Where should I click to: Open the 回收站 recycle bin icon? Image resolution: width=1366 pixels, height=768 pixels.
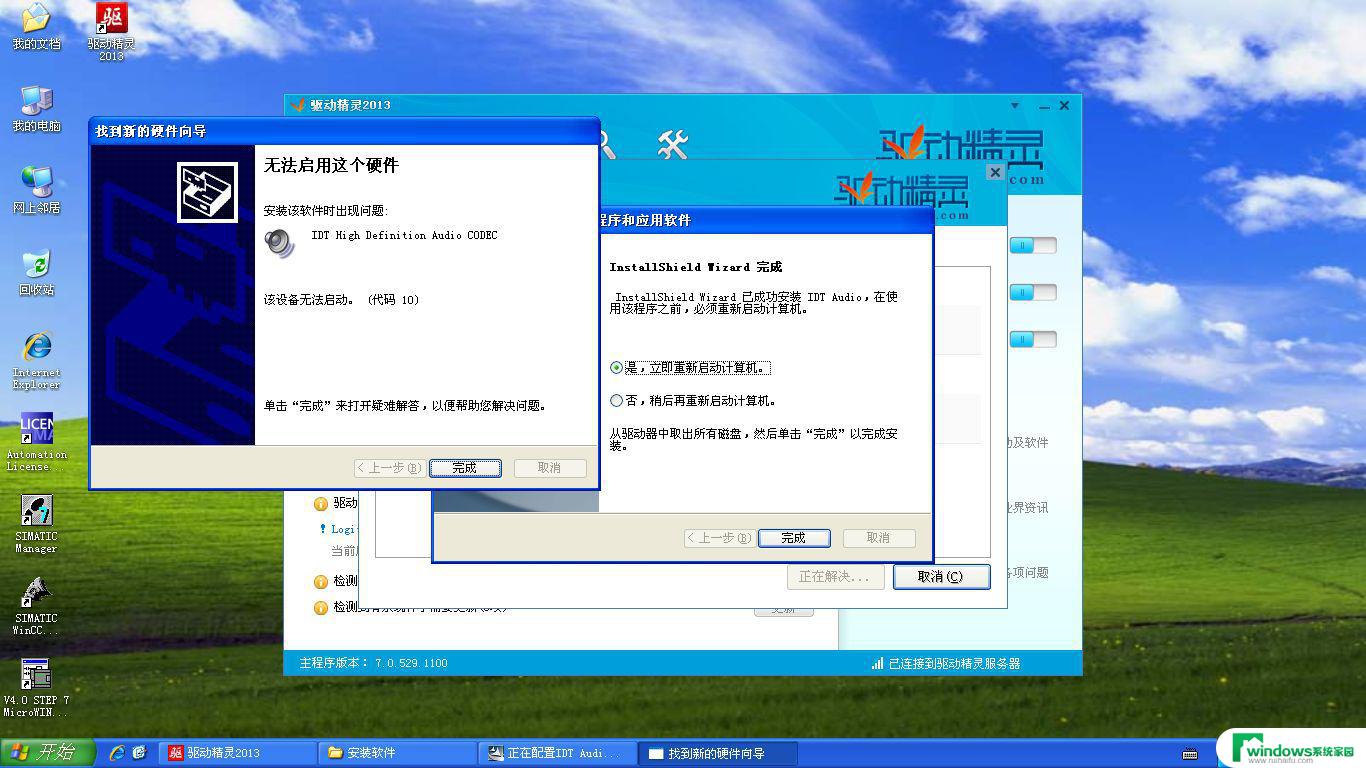coord(36,272)
